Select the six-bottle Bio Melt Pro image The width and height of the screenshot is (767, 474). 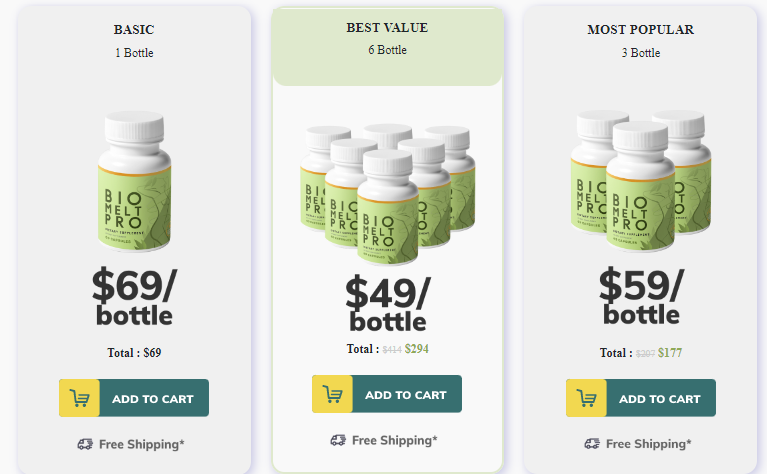[387, 186]
